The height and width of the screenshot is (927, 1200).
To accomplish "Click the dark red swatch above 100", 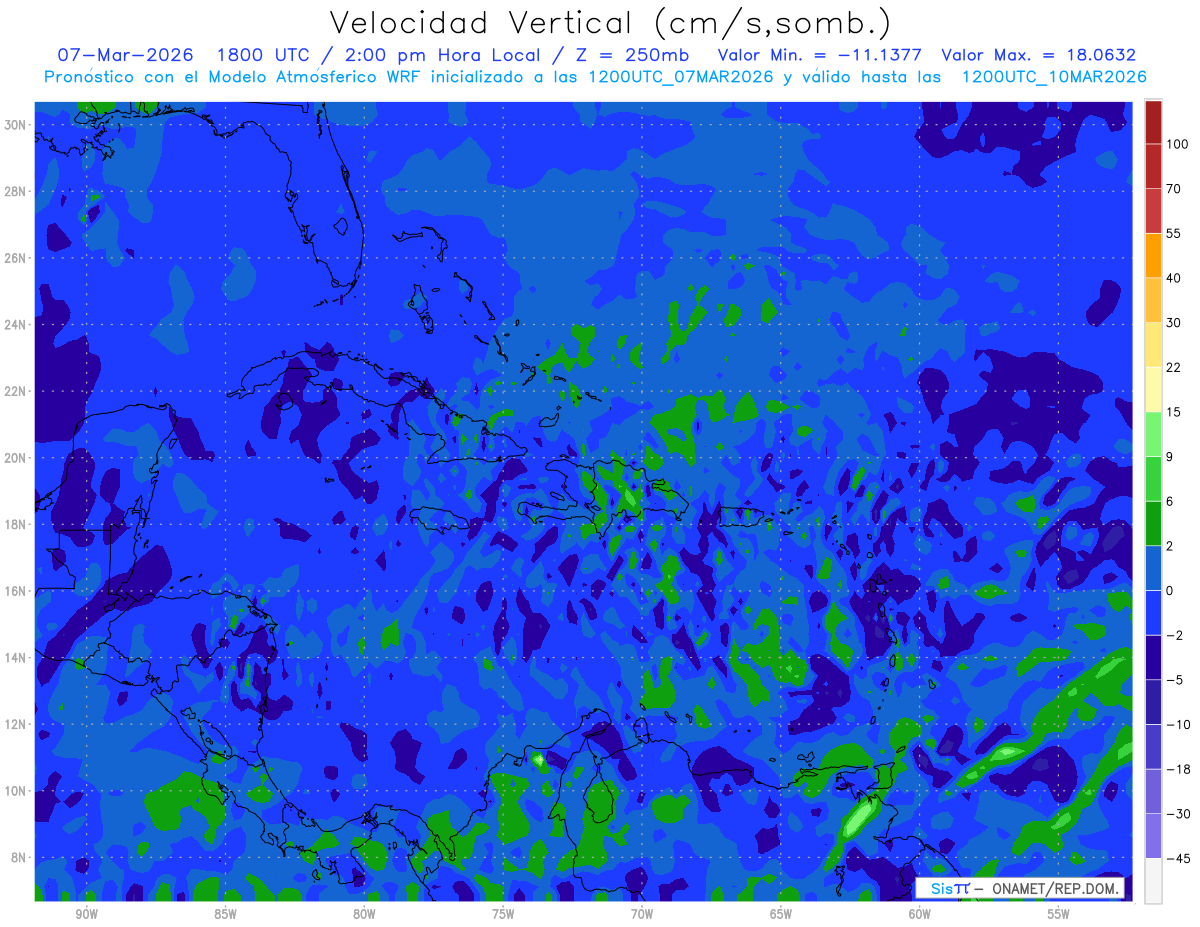I will coord(1153,122).
